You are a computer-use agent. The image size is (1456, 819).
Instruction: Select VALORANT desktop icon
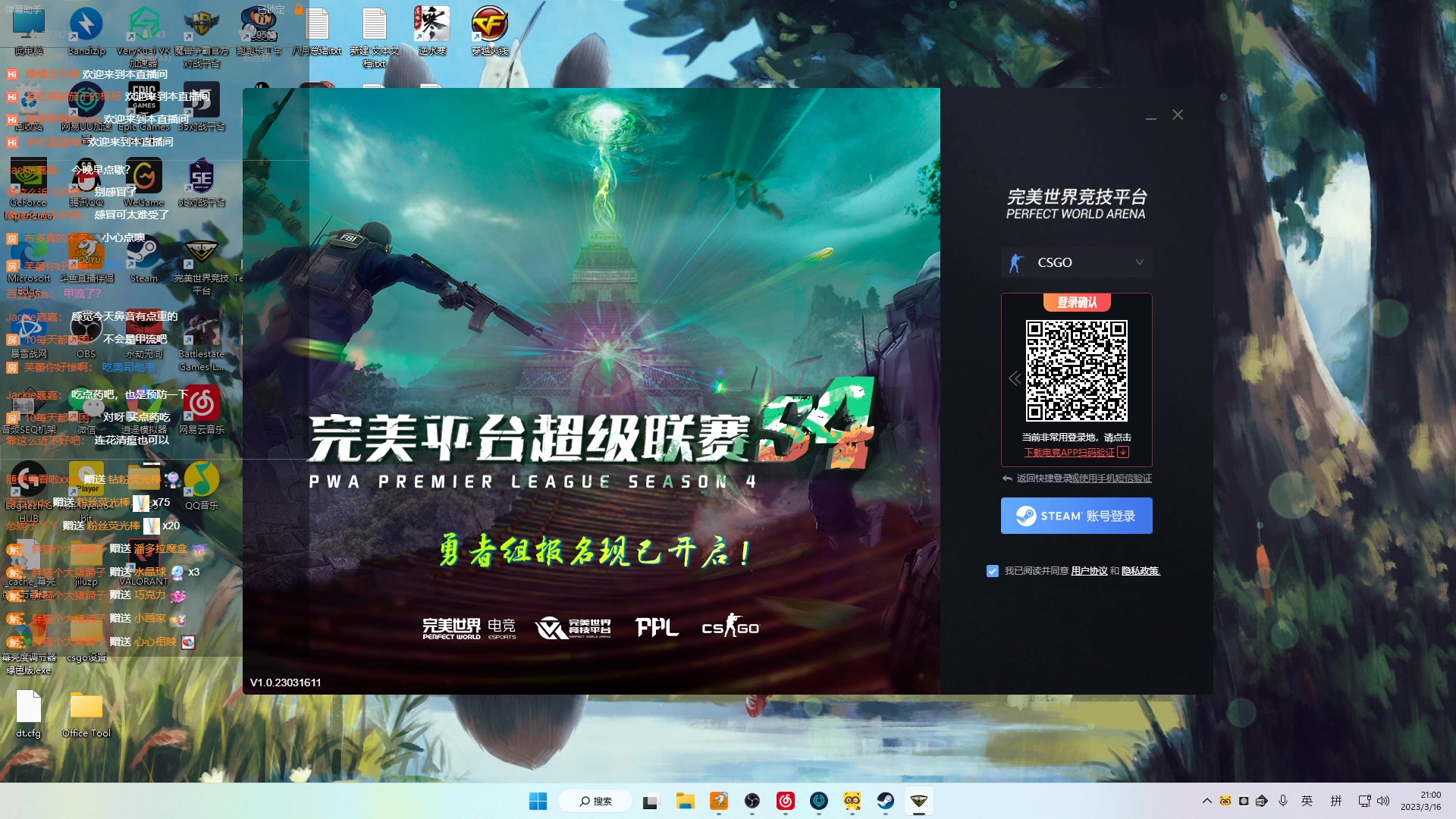click(144, 562)
